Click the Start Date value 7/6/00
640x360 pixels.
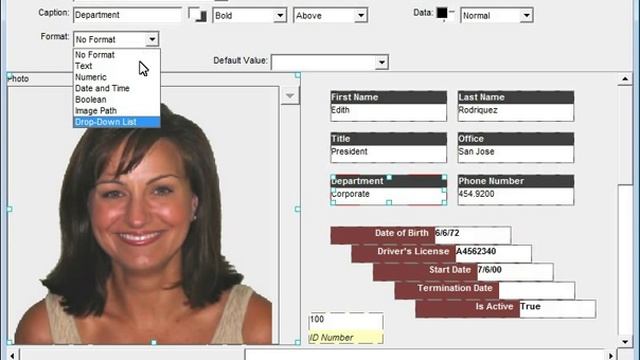tap(515, 272)
